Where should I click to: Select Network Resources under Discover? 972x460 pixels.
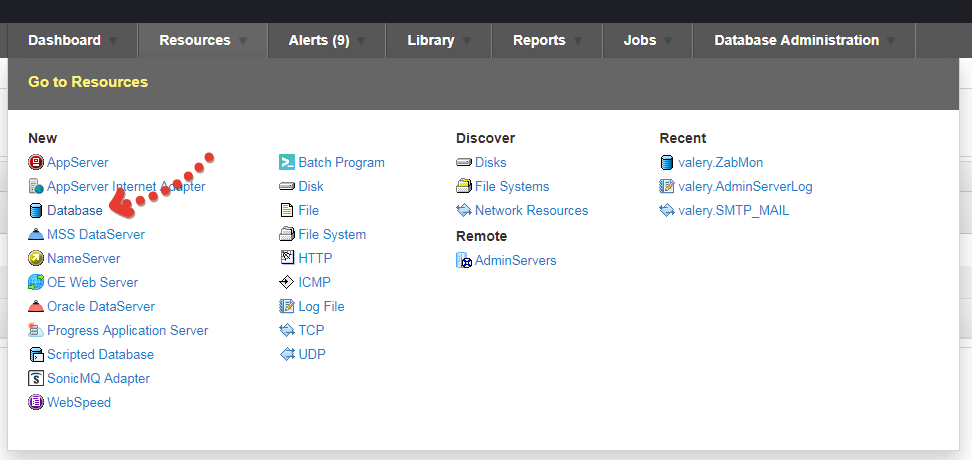tap(531, 211)
